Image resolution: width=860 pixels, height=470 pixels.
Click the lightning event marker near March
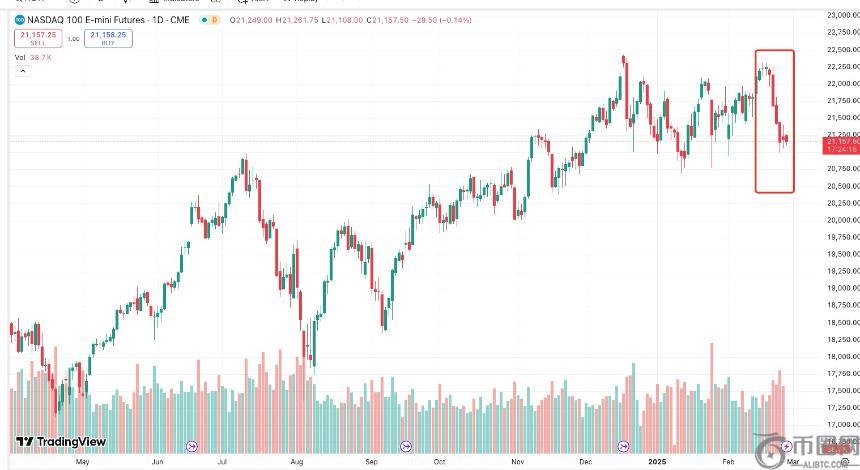(787, 445)
